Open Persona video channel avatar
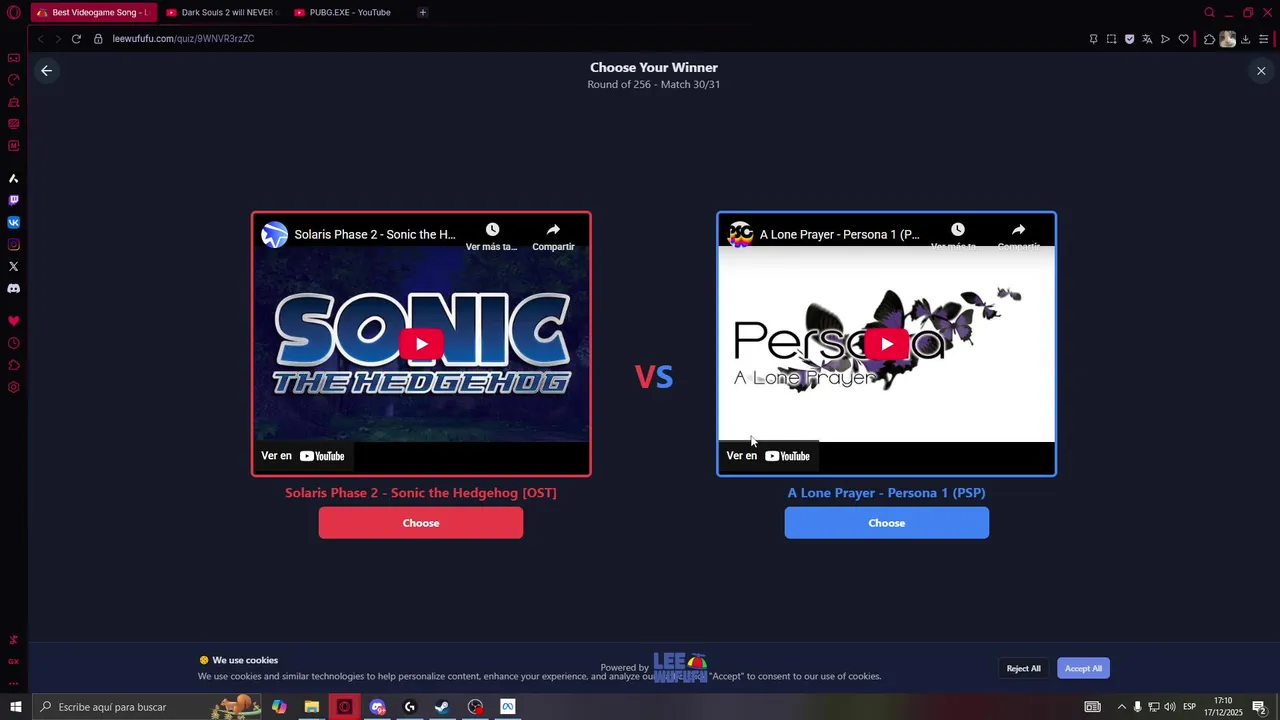The width and height of the screenshot is (1280, 720). (741, 235)
